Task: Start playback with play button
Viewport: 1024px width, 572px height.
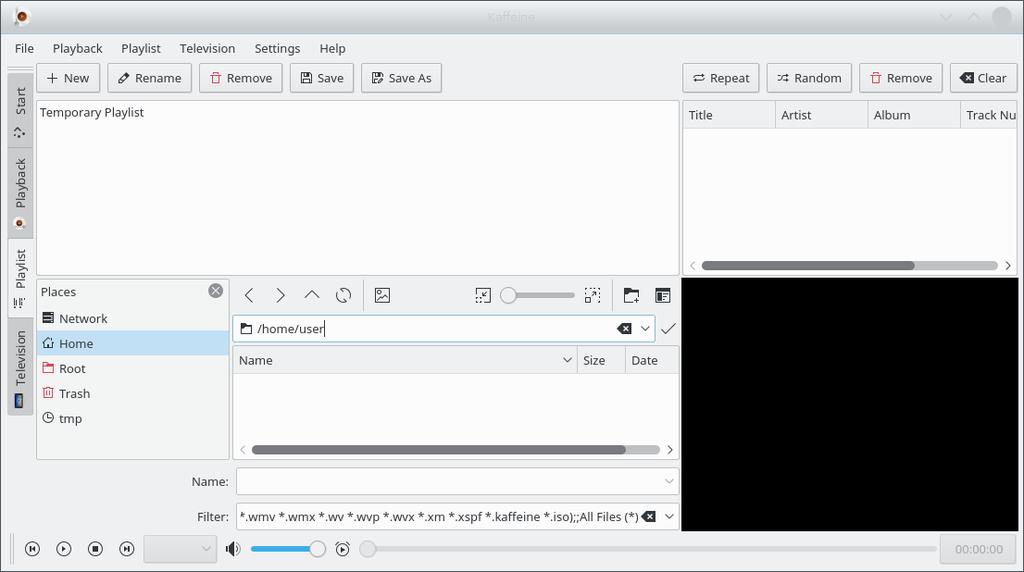Action: click(x=63, y=549)
